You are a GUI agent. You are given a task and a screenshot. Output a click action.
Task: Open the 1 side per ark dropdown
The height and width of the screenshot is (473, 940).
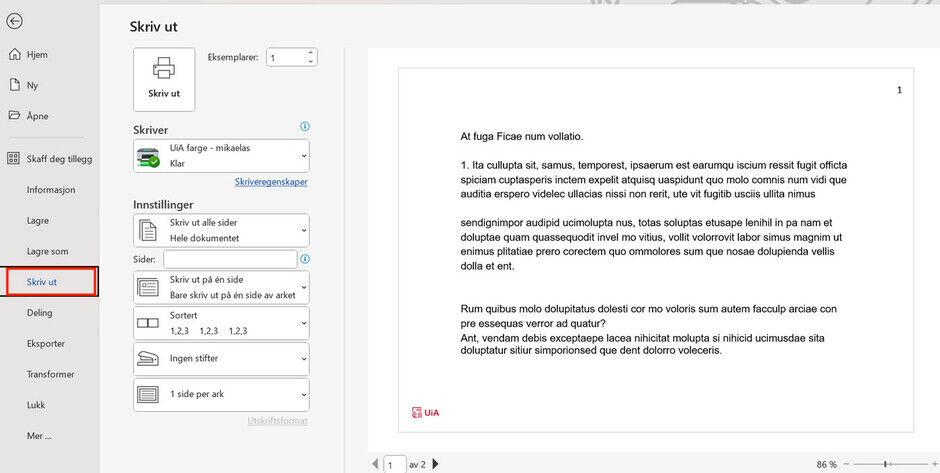tap(221, 394)
